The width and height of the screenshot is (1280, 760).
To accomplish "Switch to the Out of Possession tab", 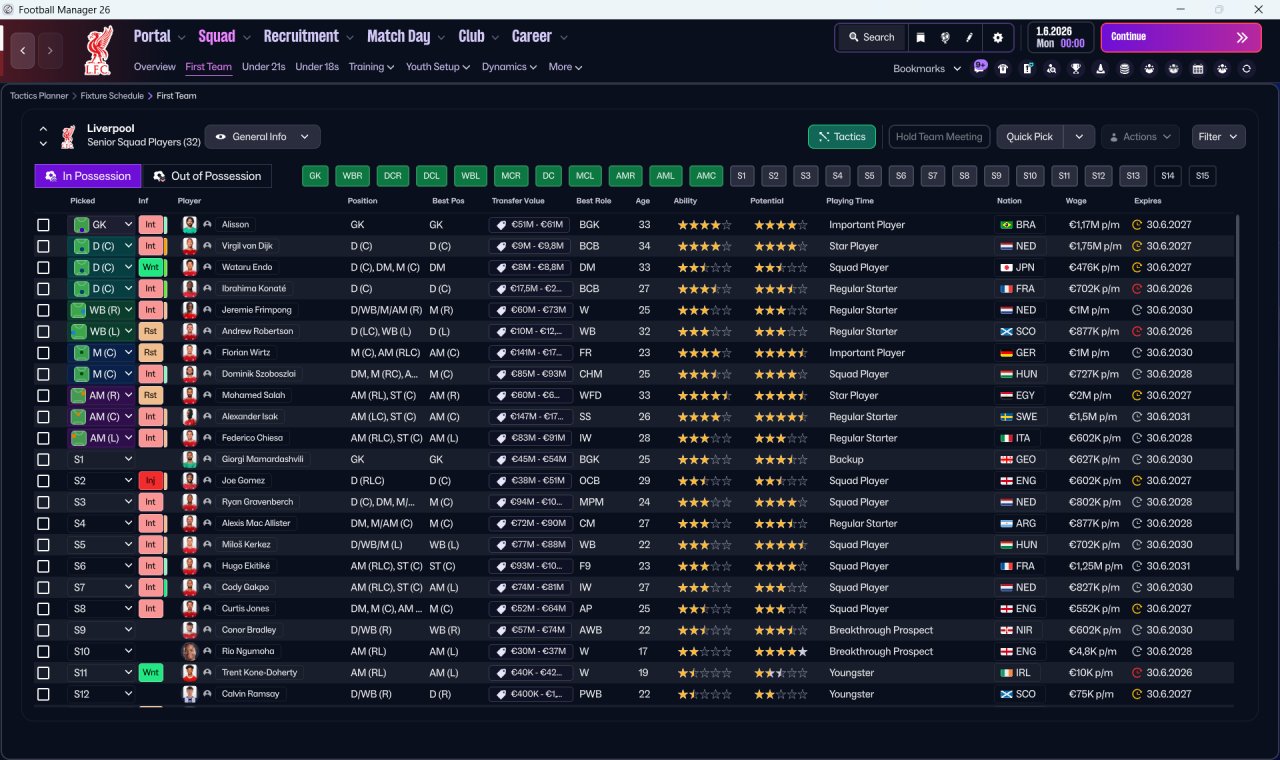I will pyautogui.click(x=207, y=176).
